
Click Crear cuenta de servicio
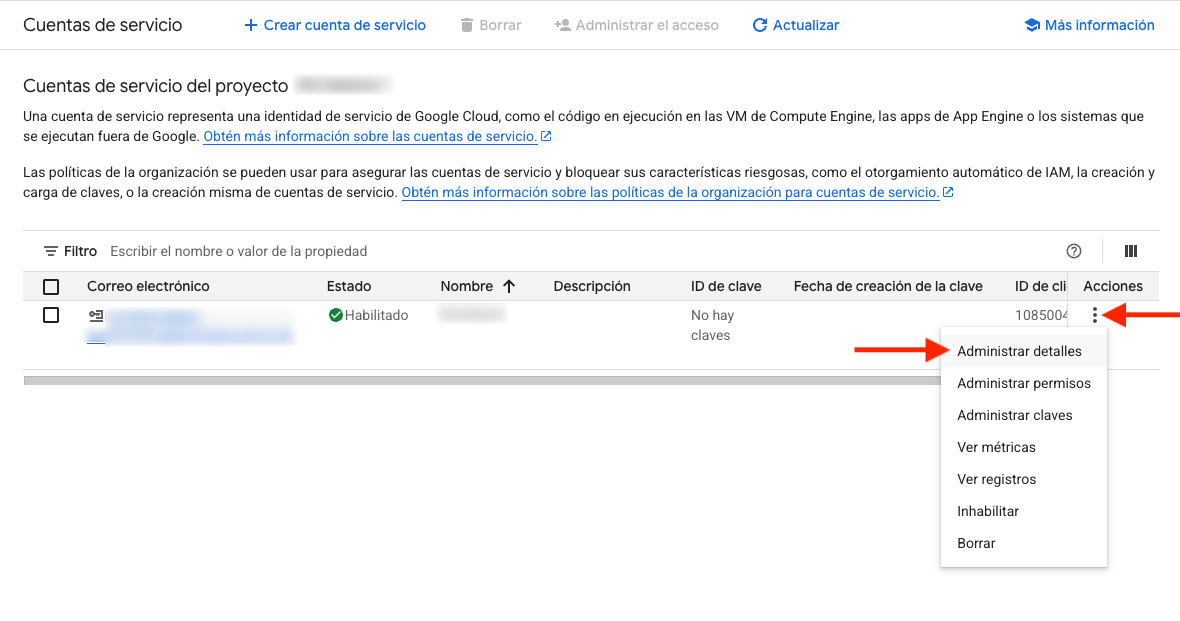(335, 25)
